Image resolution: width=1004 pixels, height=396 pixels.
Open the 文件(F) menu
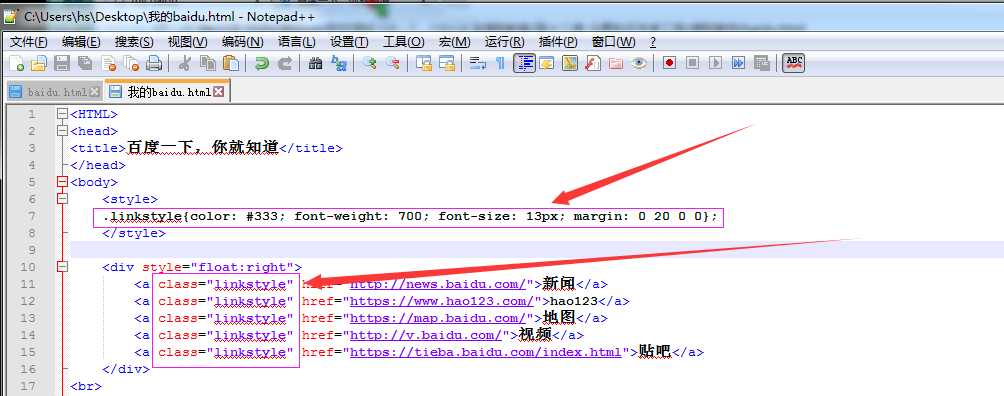pyautogui.click(x=29, y=42)
